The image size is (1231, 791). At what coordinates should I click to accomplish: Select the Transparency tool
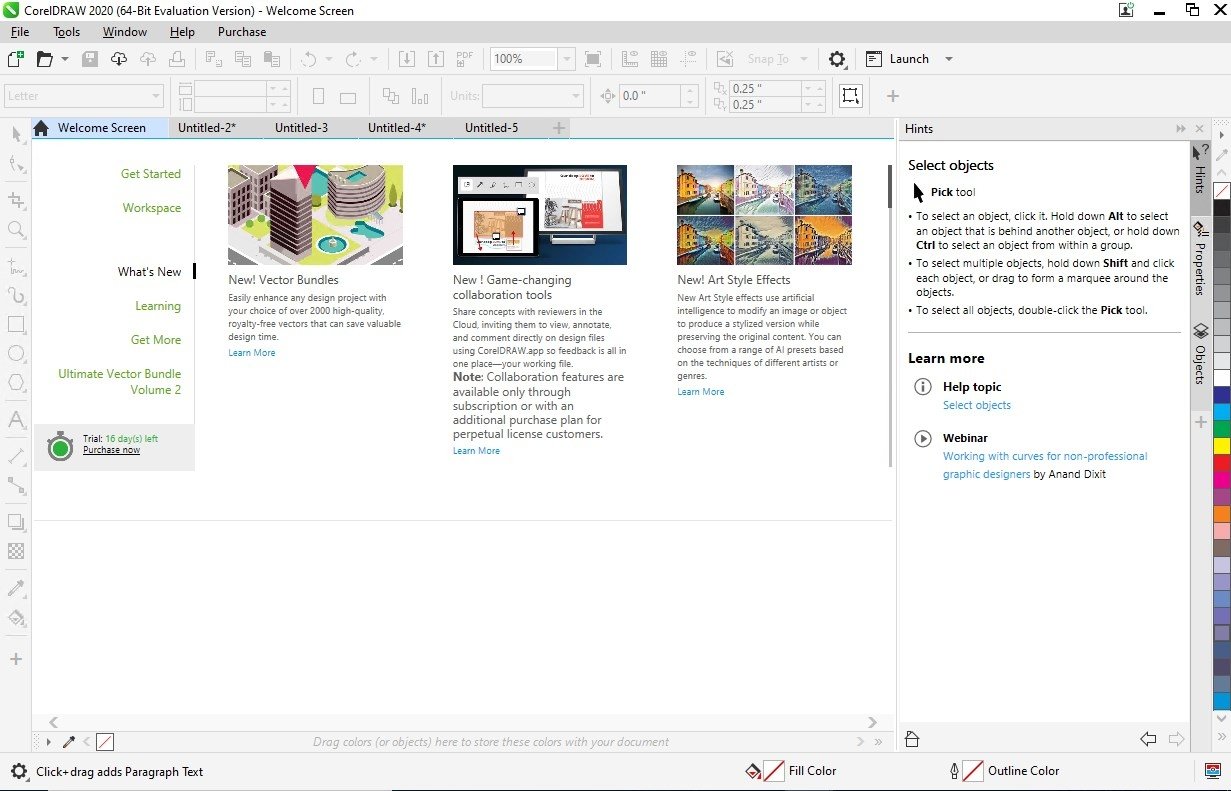click(x=16, y=551)
